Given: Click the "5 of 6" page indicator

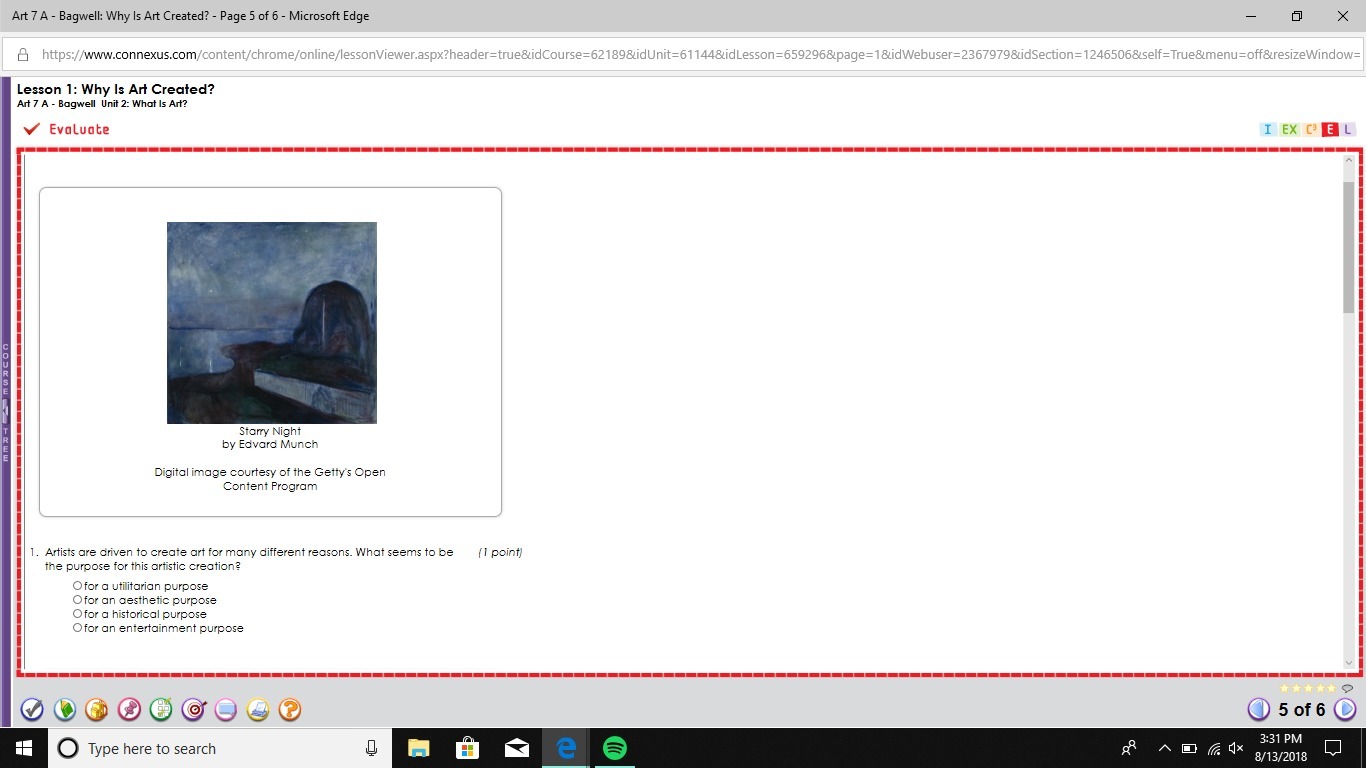Looking at the screenshot, I should coord(1302,710).
